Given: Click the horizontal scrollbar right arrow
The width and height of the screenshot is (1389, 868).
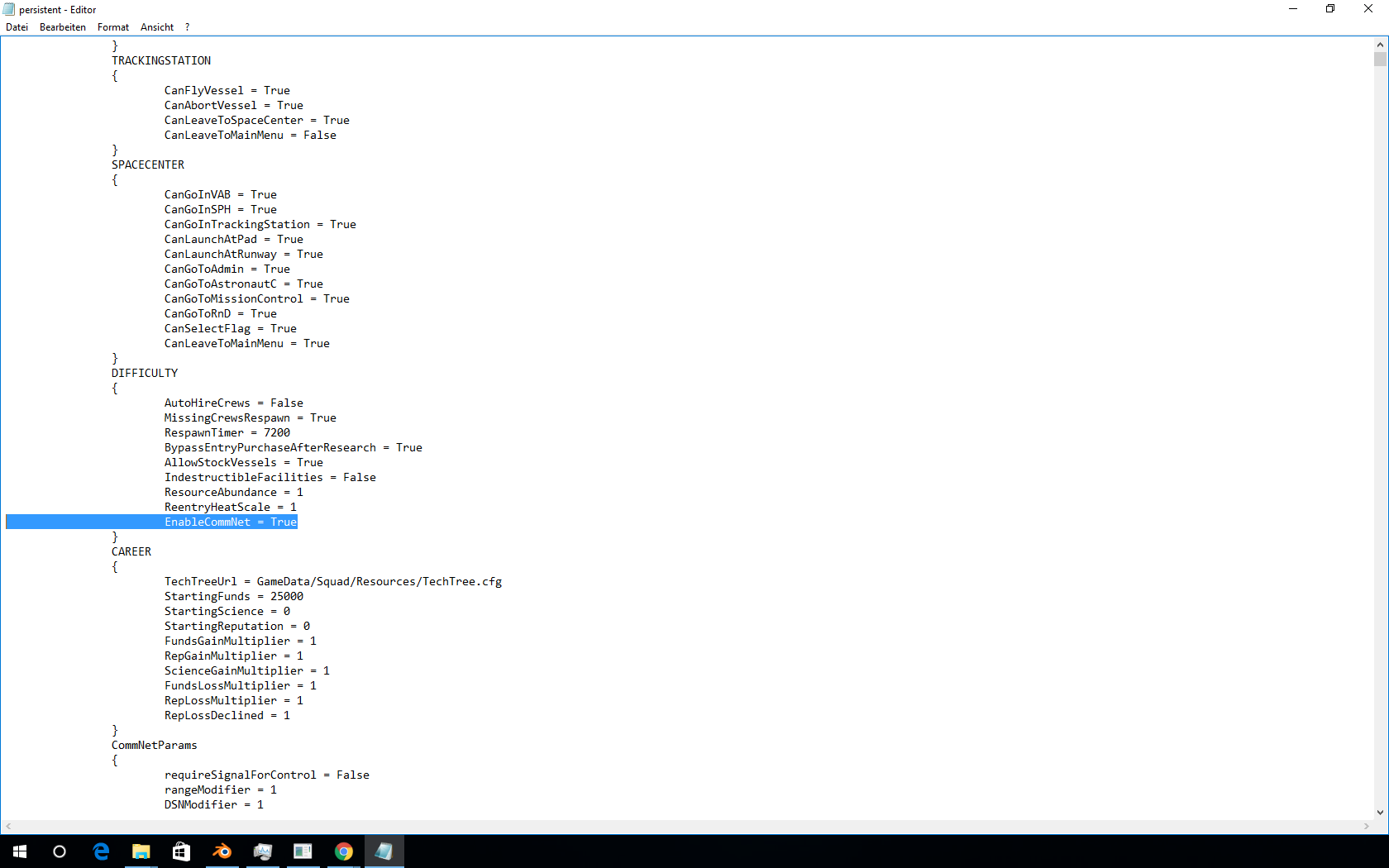Looking at the screenshot, I should [1366, 826].
